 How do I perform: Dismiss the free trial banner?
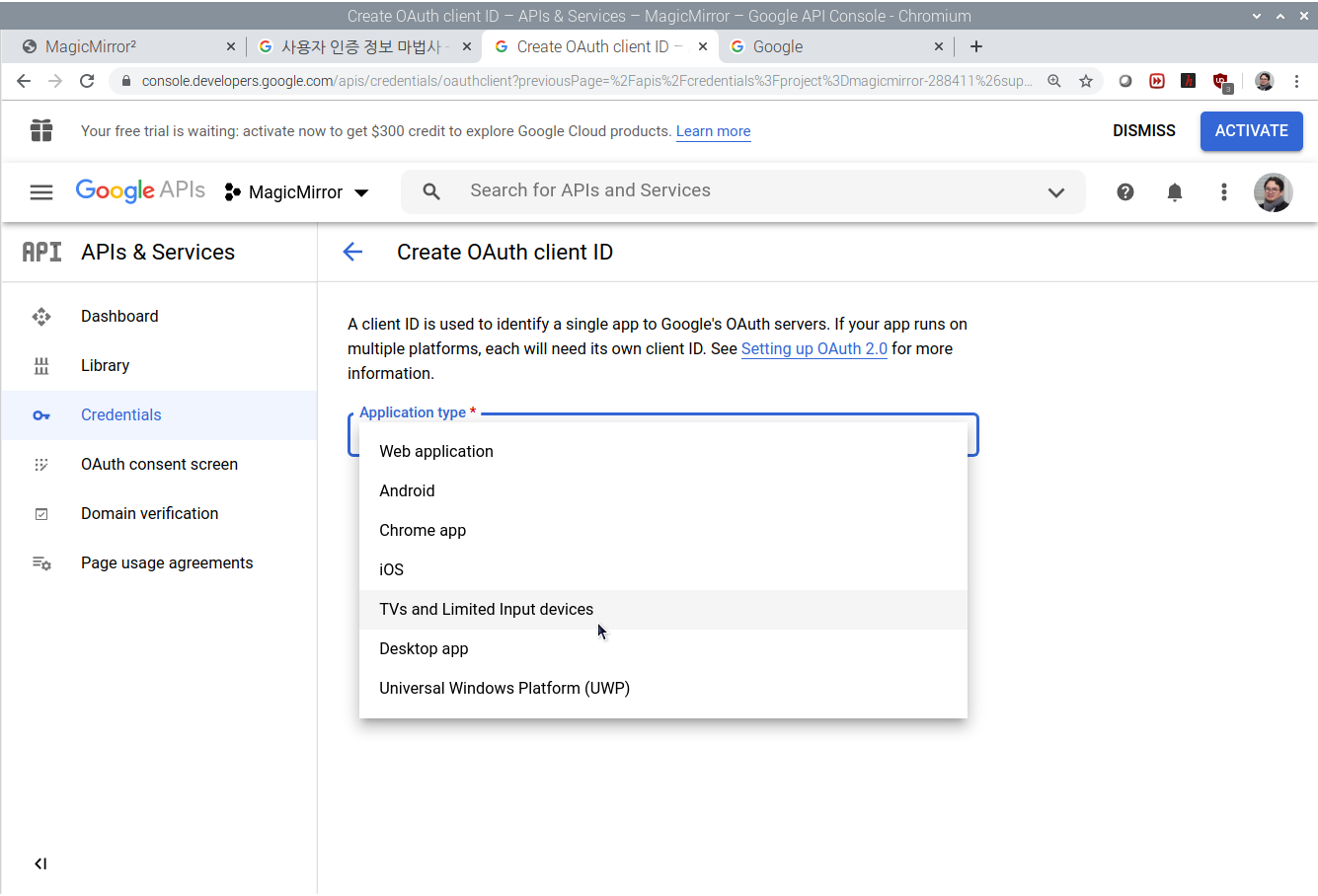(x=1144, y=131)
